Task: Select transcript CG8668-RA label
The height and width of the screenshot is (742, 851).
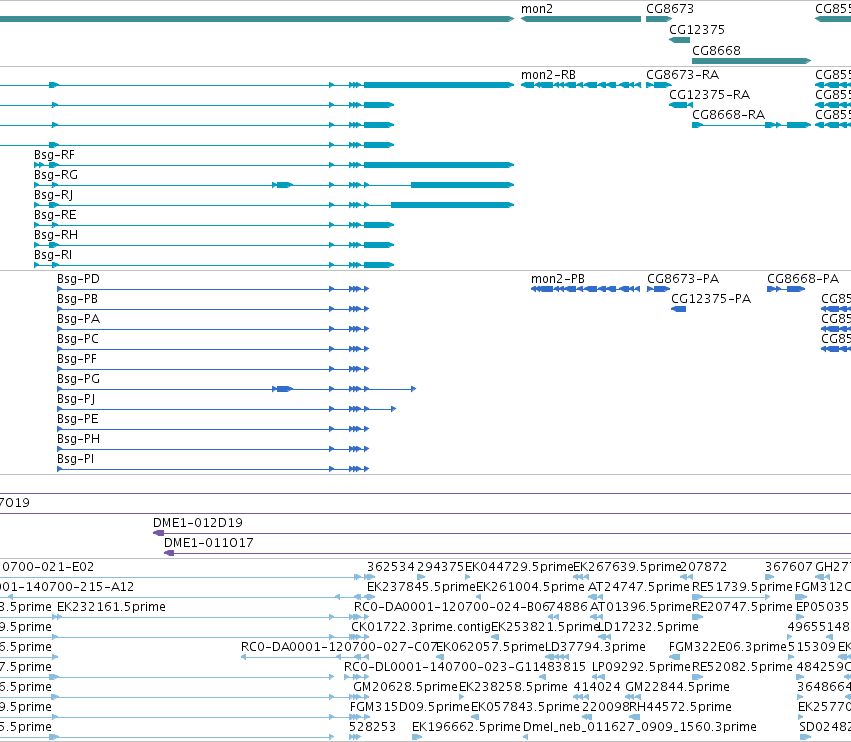Action: [728, 115]
